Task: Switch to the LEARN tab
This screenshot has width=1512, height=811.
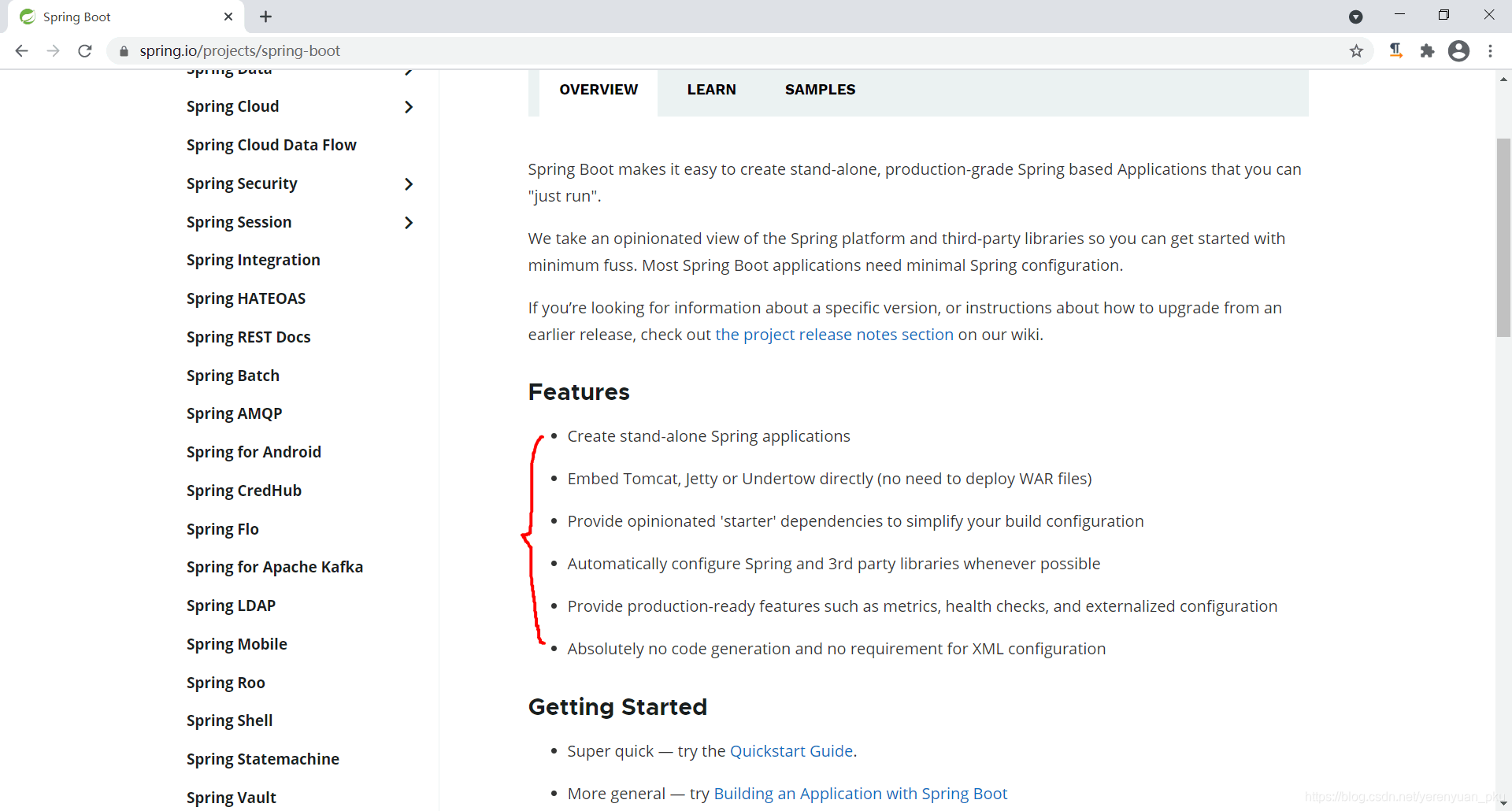Action: [x=711, y=90]
